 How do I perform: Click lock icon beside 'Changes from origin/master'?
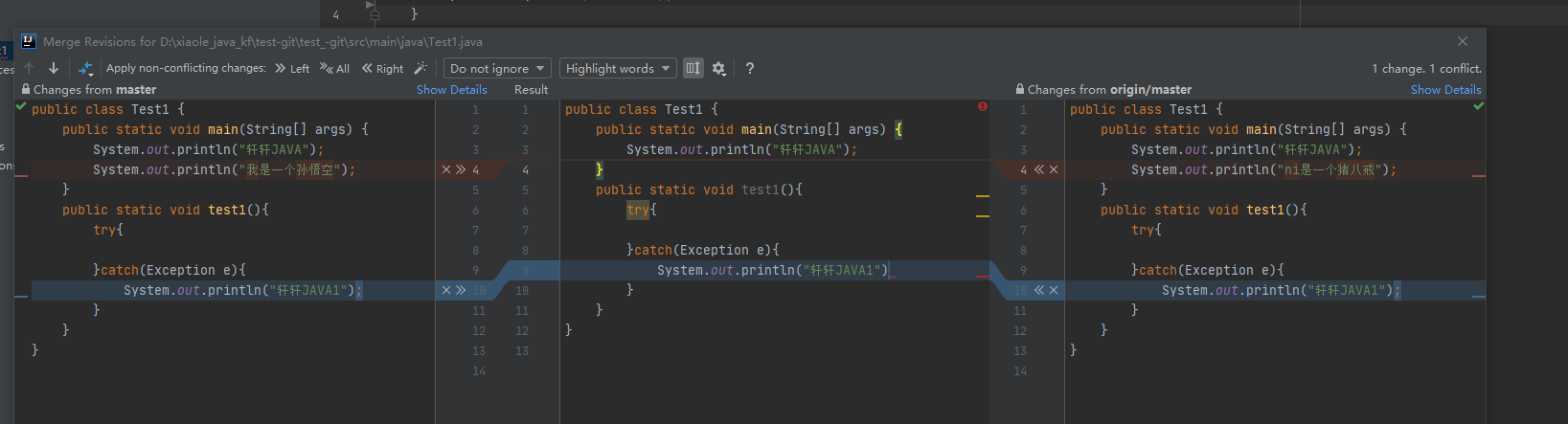point(1020,89)
